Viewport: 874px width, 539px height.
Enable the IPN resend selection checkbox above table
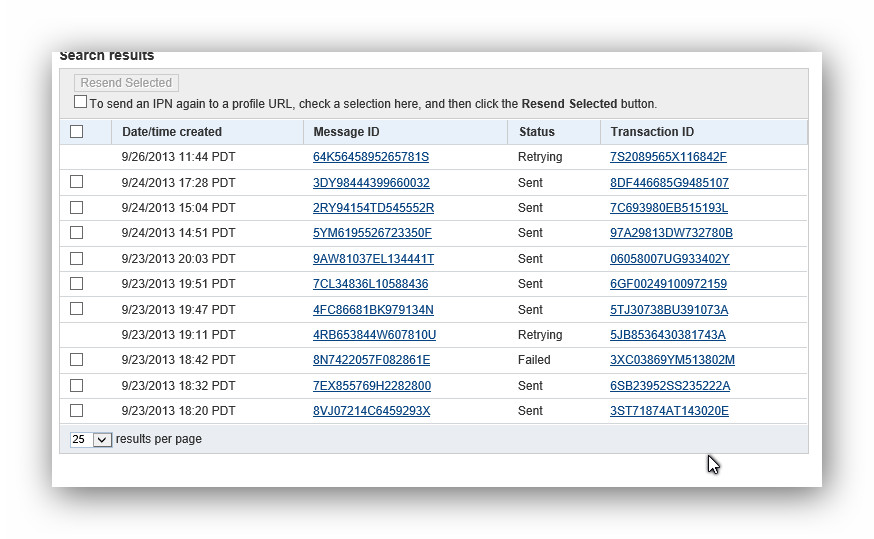click(x=80, y=102)
